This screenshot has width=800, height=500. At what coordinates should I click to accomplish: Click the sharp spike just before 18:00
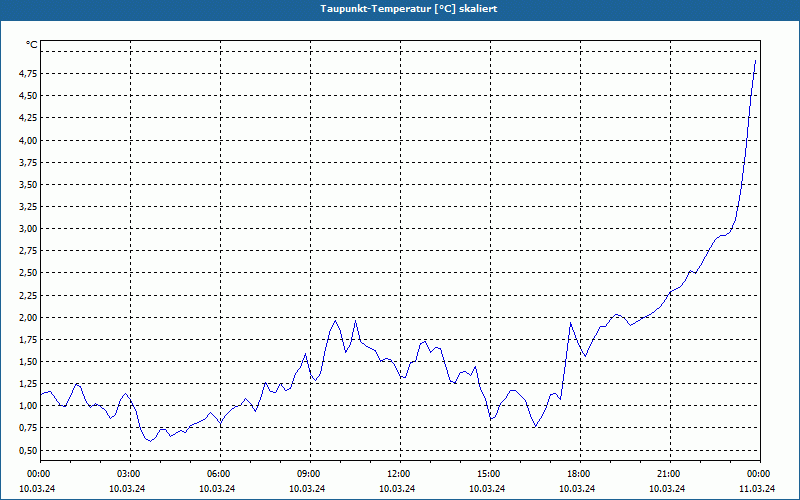[570, 322]
